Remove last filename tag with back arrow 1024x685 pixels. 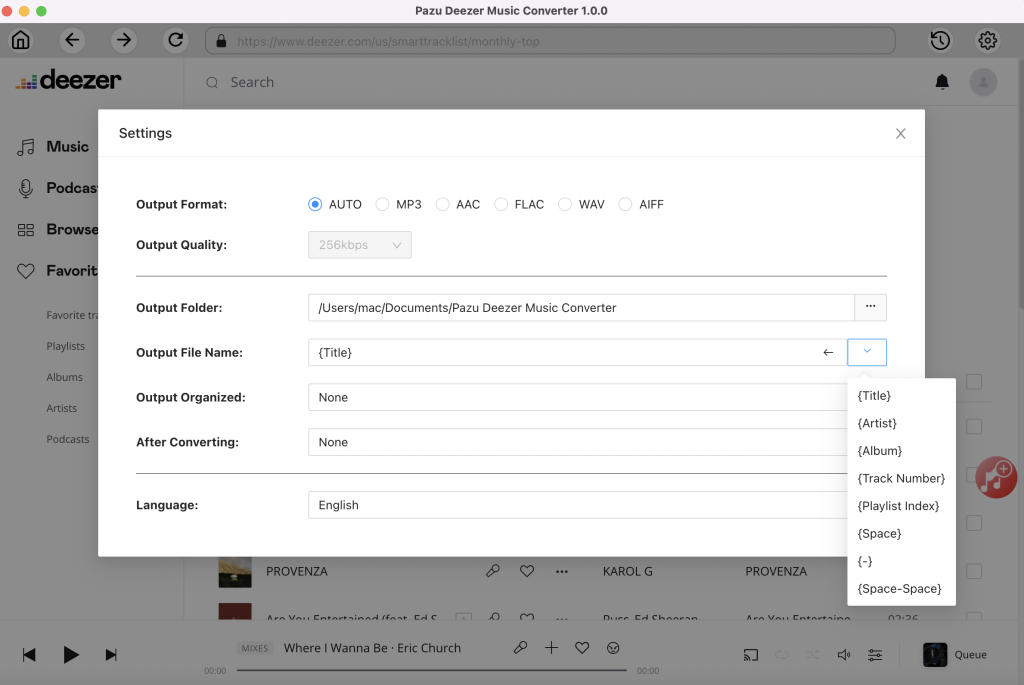828,352
